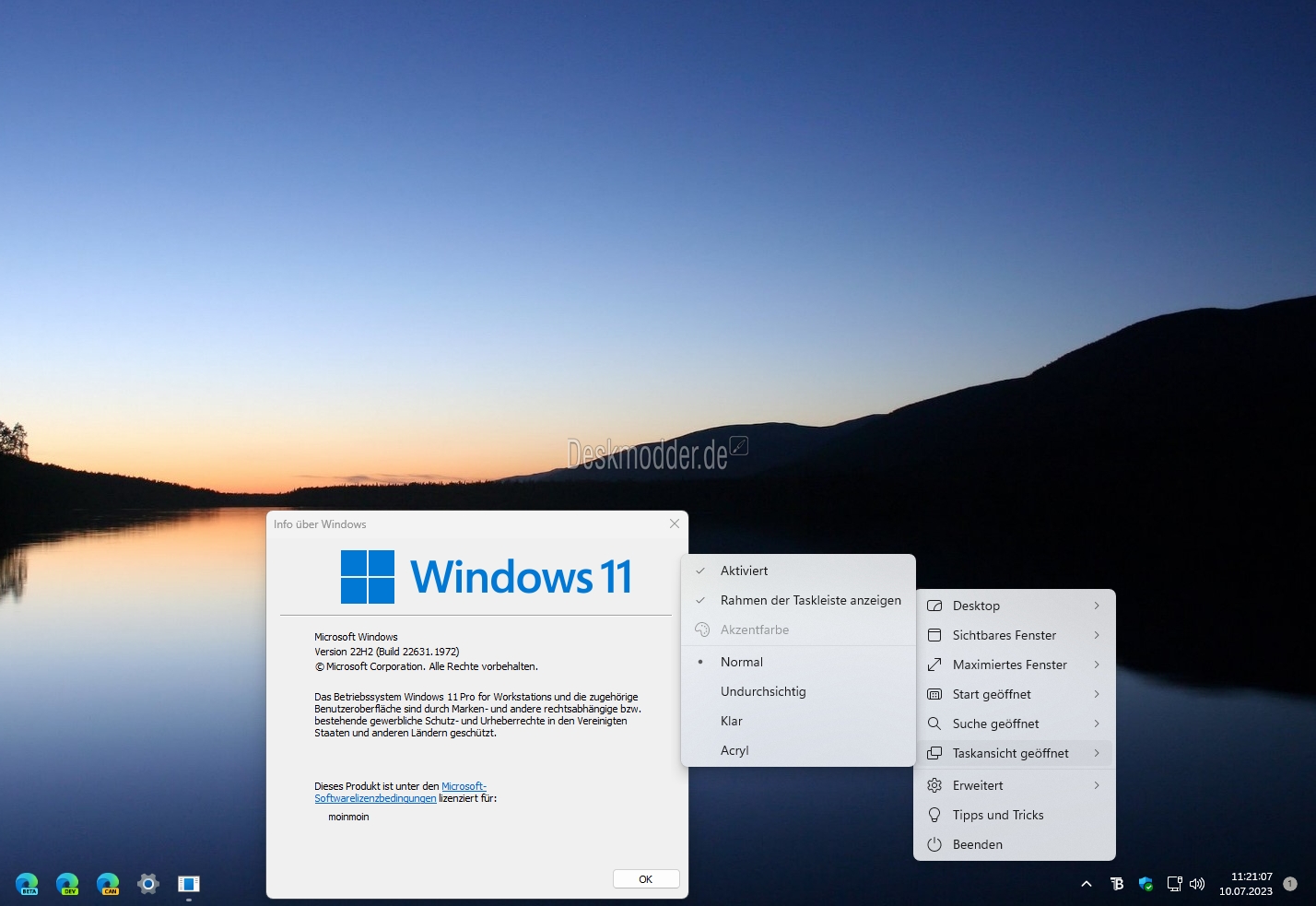
Task: Toggle the Aktiviert checkmark option
Action: point(798,571)
